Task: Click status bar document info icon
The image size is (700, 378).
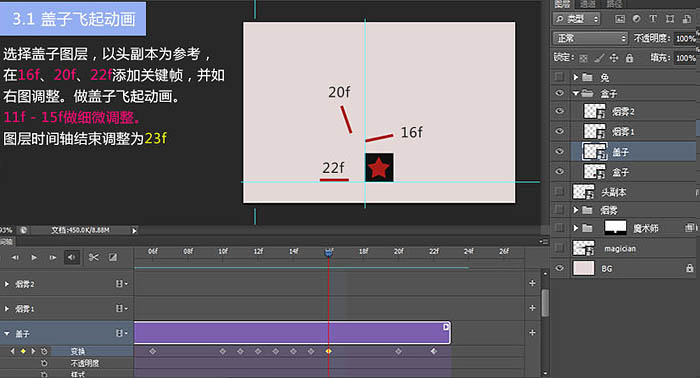Action: (23, 230)
